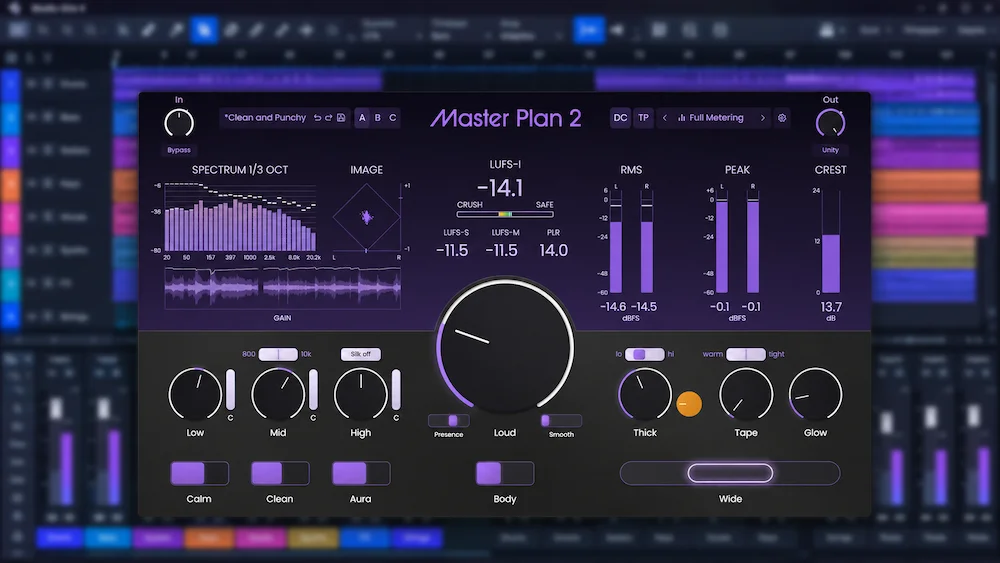Click the RMS right value -14.5

[644, 307]
